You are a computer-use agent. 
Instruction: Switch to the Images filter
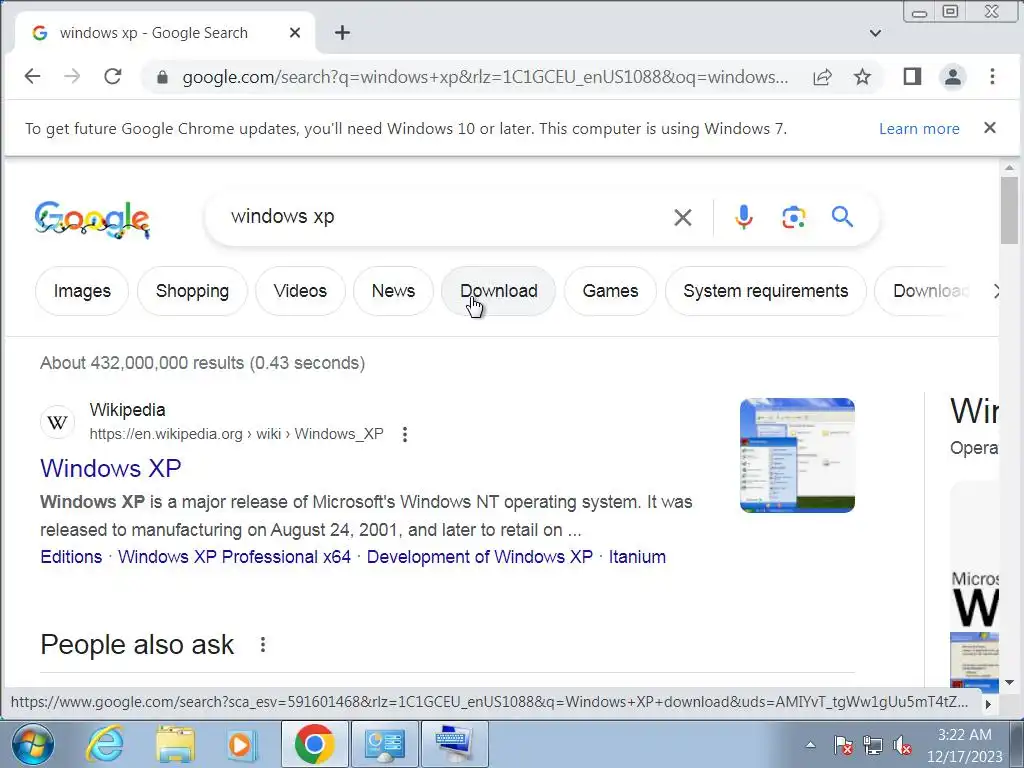point(82,291)
